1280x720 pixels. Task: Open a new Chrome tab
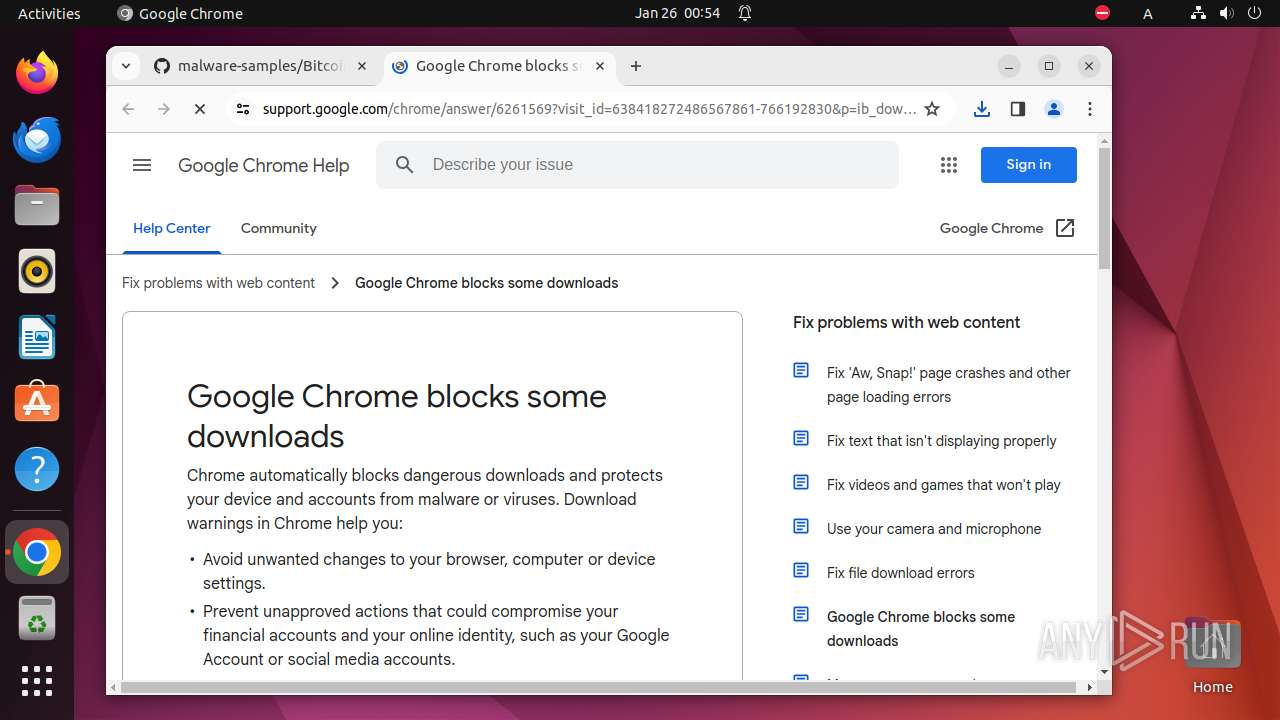636,66
